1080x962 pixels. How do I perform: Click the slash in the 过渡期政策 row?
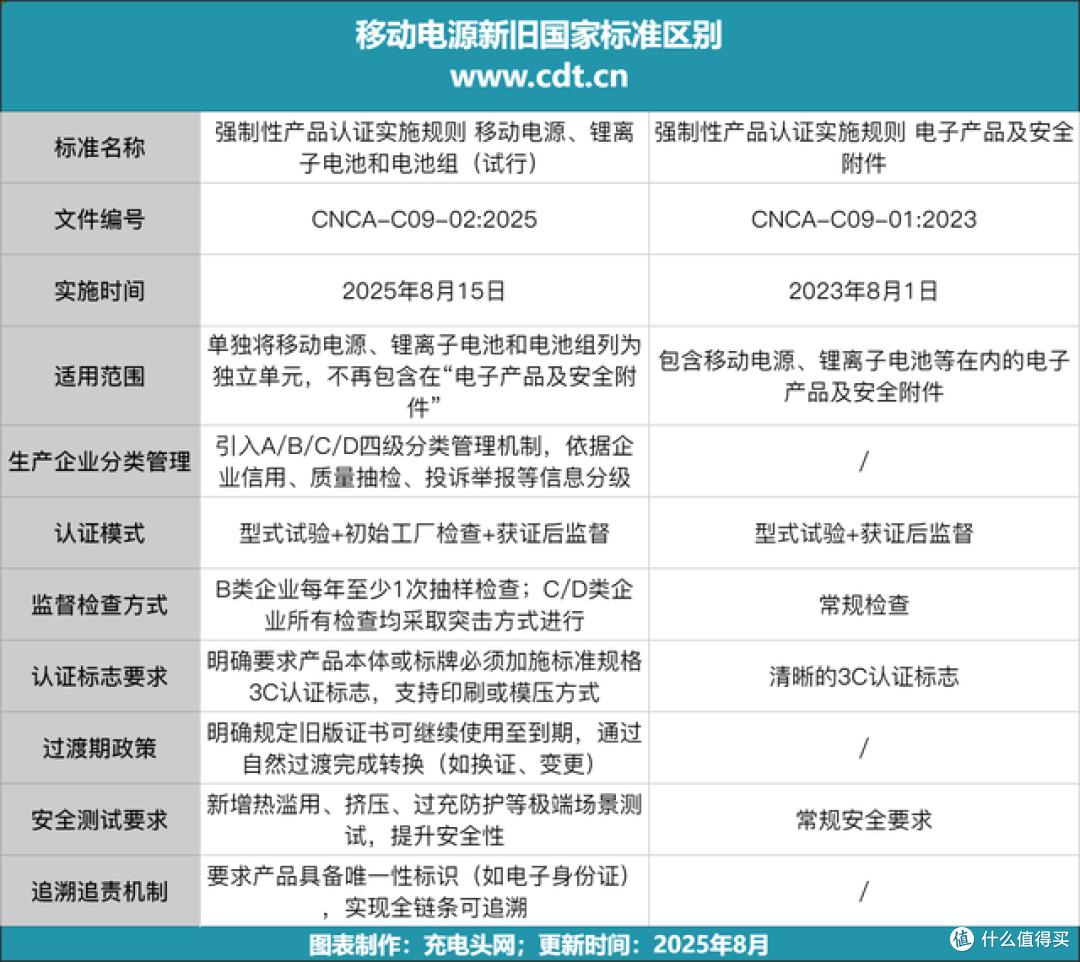(864, 748)
